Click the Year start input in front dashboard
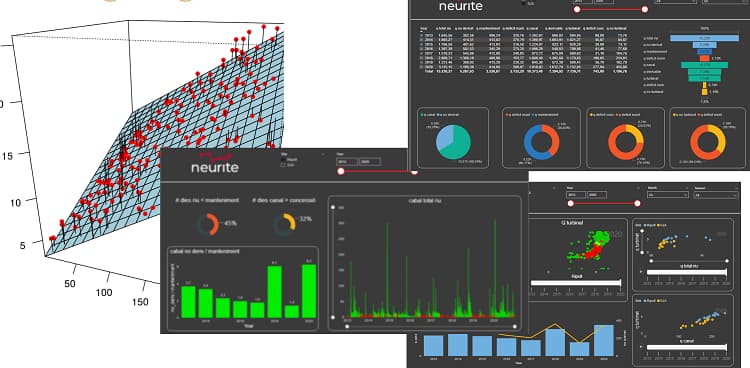The width and height of the screenshot is (750, 368). point(347,162)
